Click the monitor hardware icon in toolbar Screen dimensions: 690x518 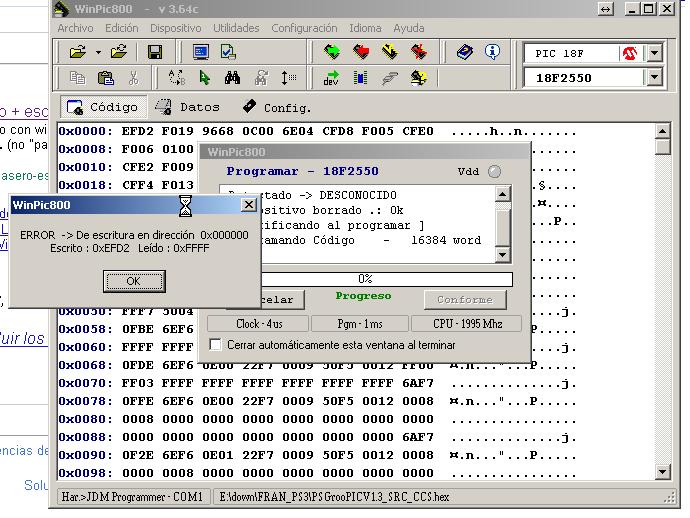coord(201,52)
